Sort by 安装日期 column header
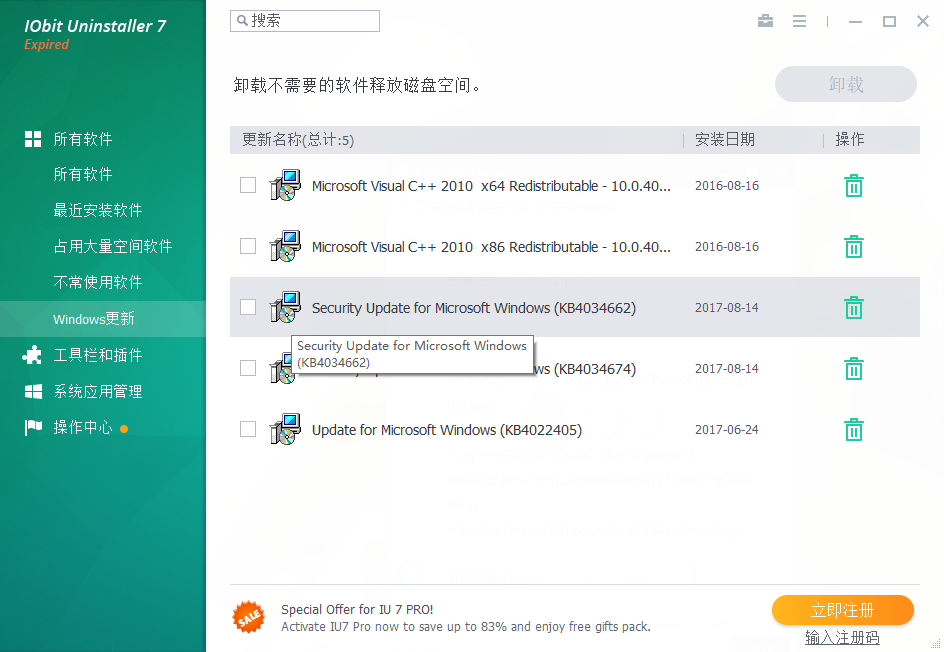Viewport: 944px width, 652px height. tap(725, 140)
